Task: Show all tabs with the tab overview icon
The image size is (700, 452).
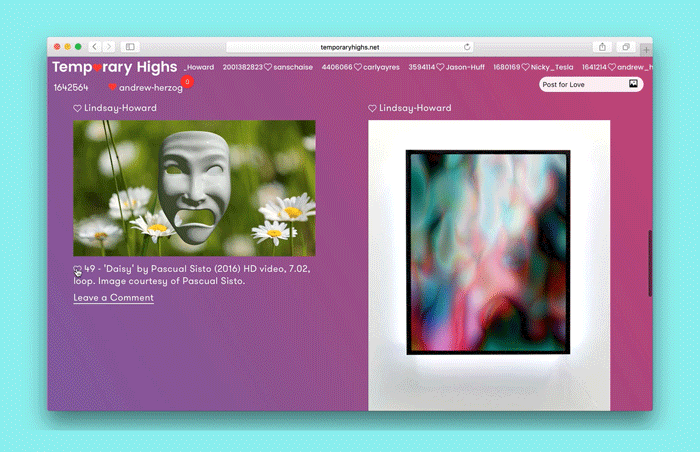Action: 626,46
